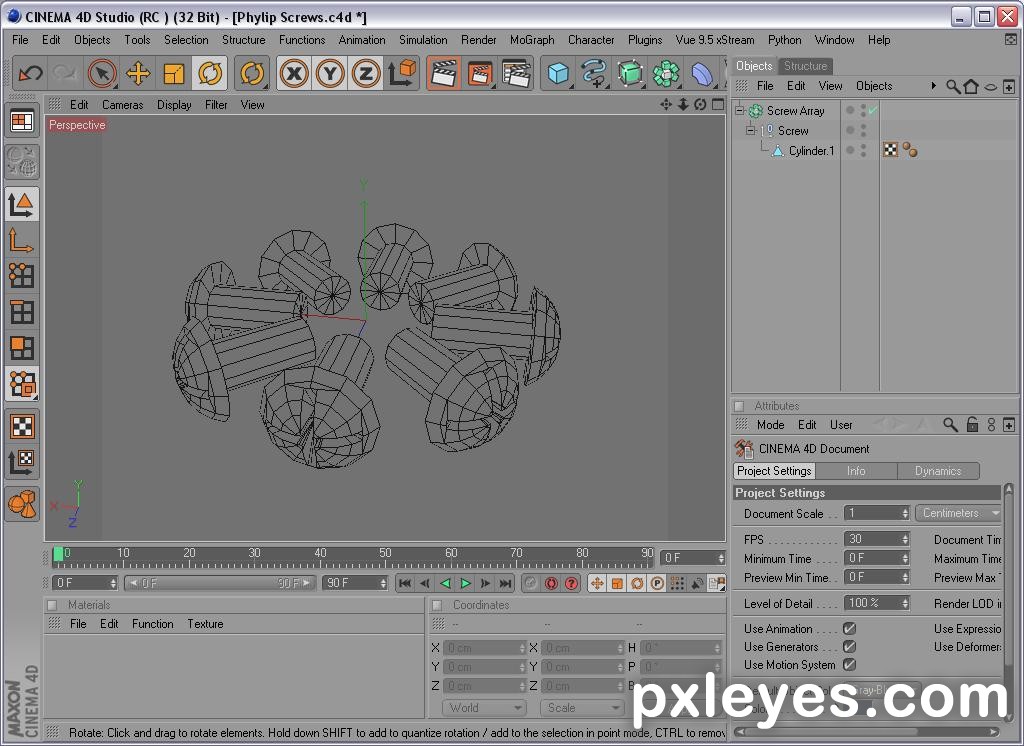Open the NURBS generator icon

pyautogui.click(x=630, y=73)
